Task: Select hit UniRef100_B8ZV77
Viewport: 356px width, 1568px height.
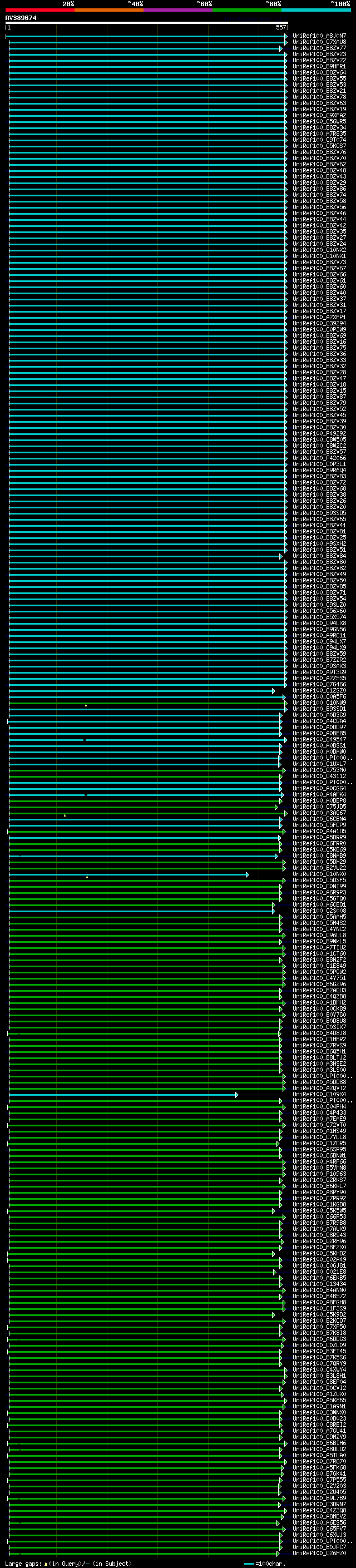Action: (x=319, y=48)
